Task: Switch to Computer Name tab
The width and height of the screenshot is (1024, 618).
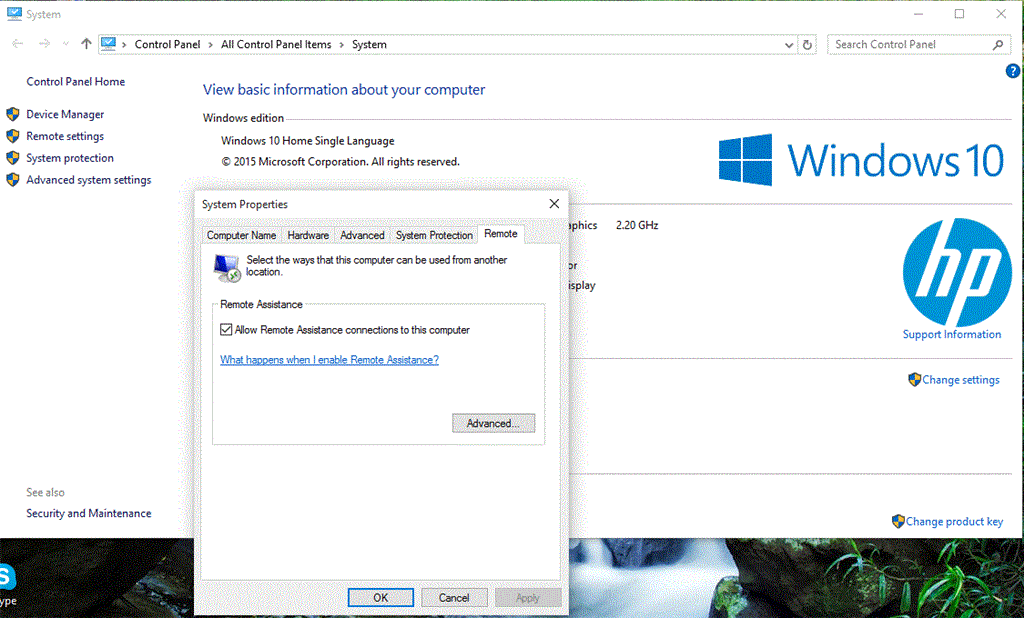Action: click(241, 235)
